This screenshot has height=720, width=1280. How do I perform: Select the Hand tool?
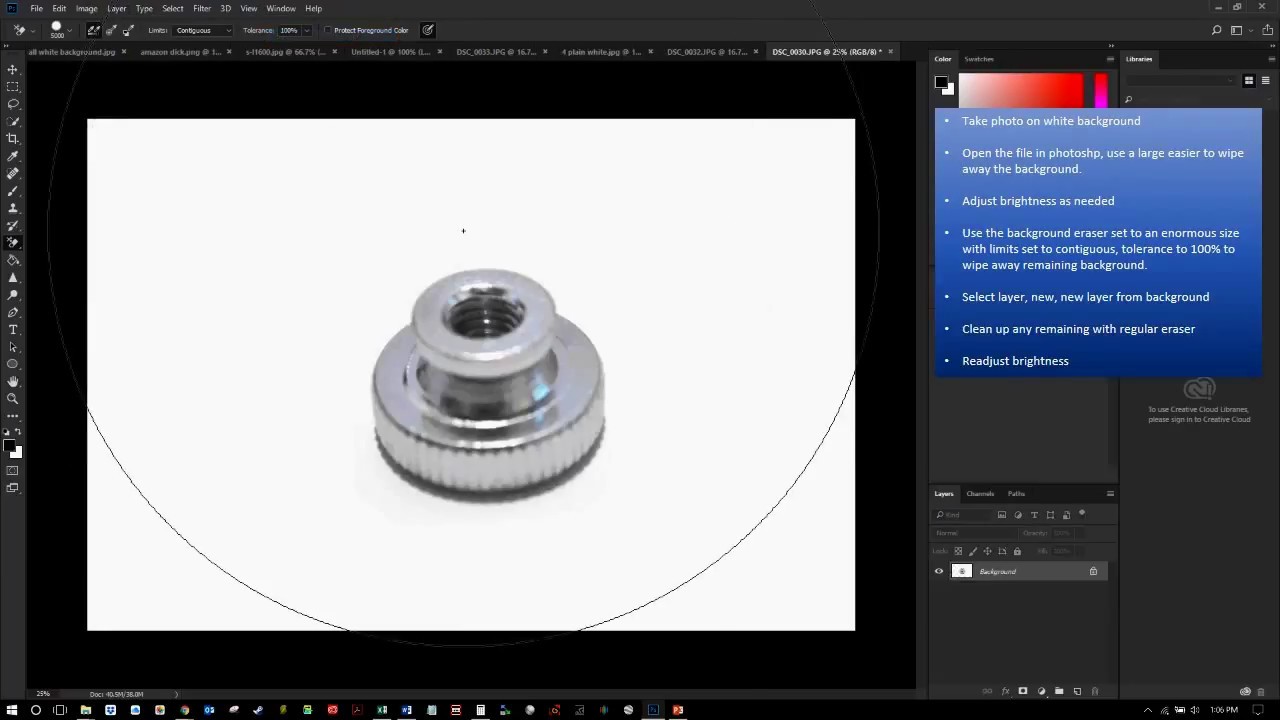13,381
